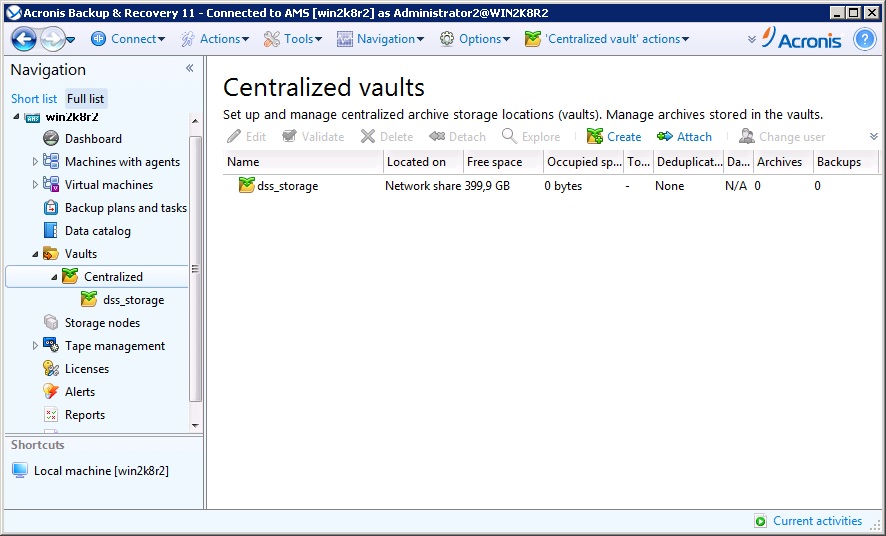This screenshot has width=886, height=536.
Task: Open the Tools menu
Action: click(293, 39)
